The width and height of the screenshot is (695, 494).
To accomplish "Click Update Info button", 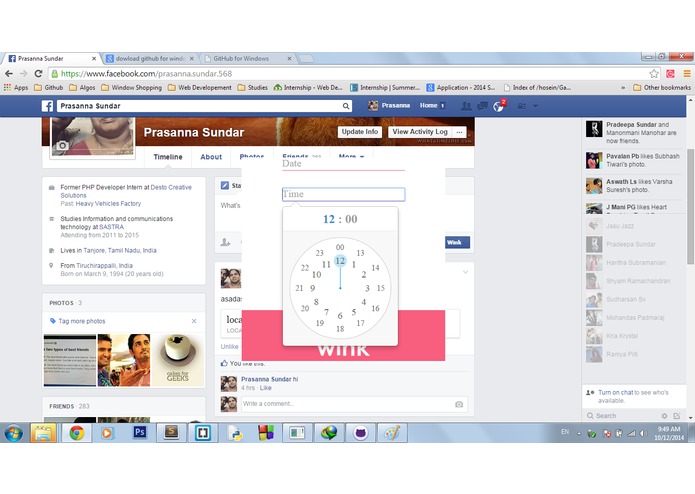I will [359, 132].
